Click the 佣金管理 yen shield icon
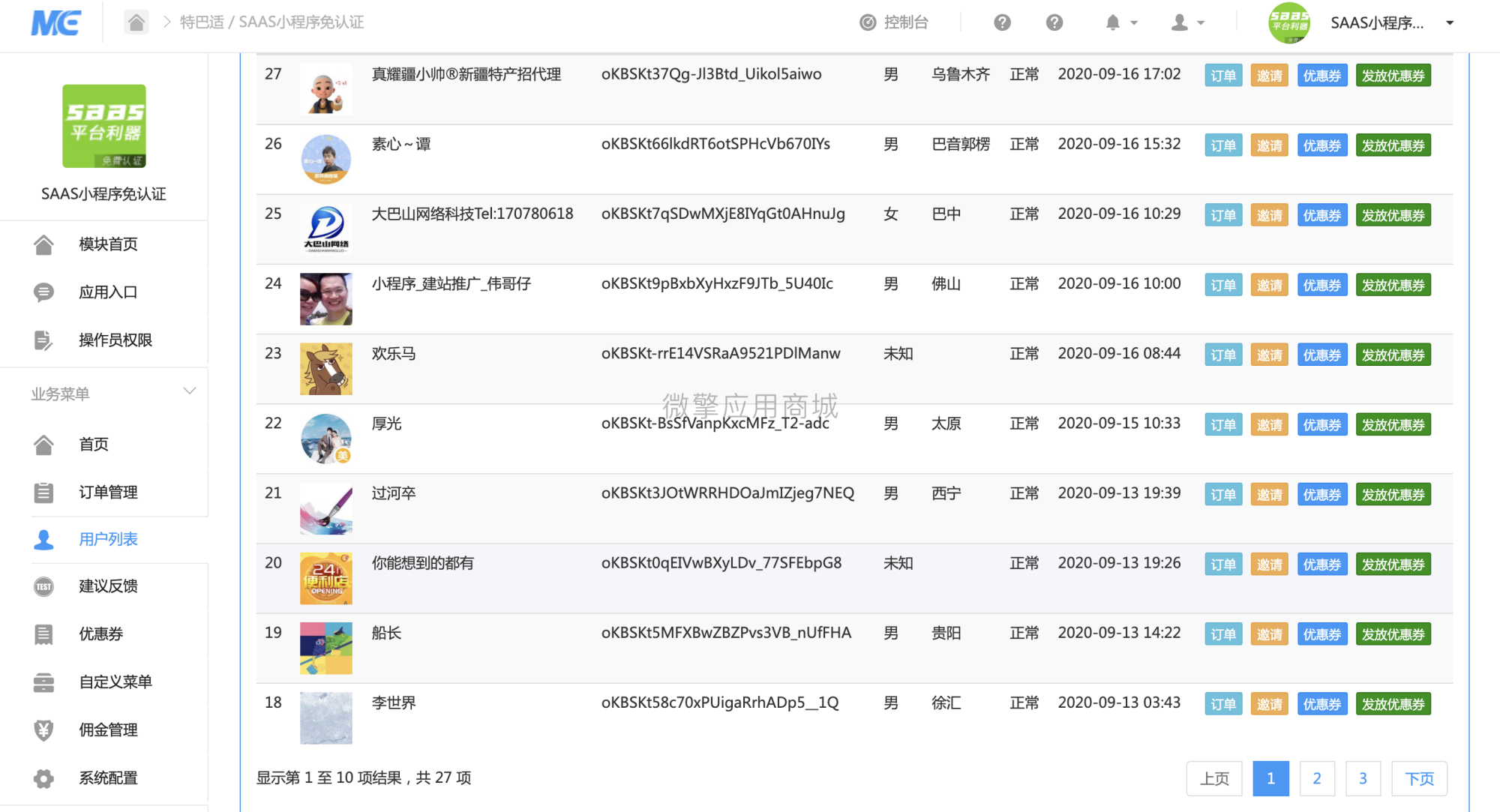The width and height of the screenshot is (1500, 812). tap(43, 730)
